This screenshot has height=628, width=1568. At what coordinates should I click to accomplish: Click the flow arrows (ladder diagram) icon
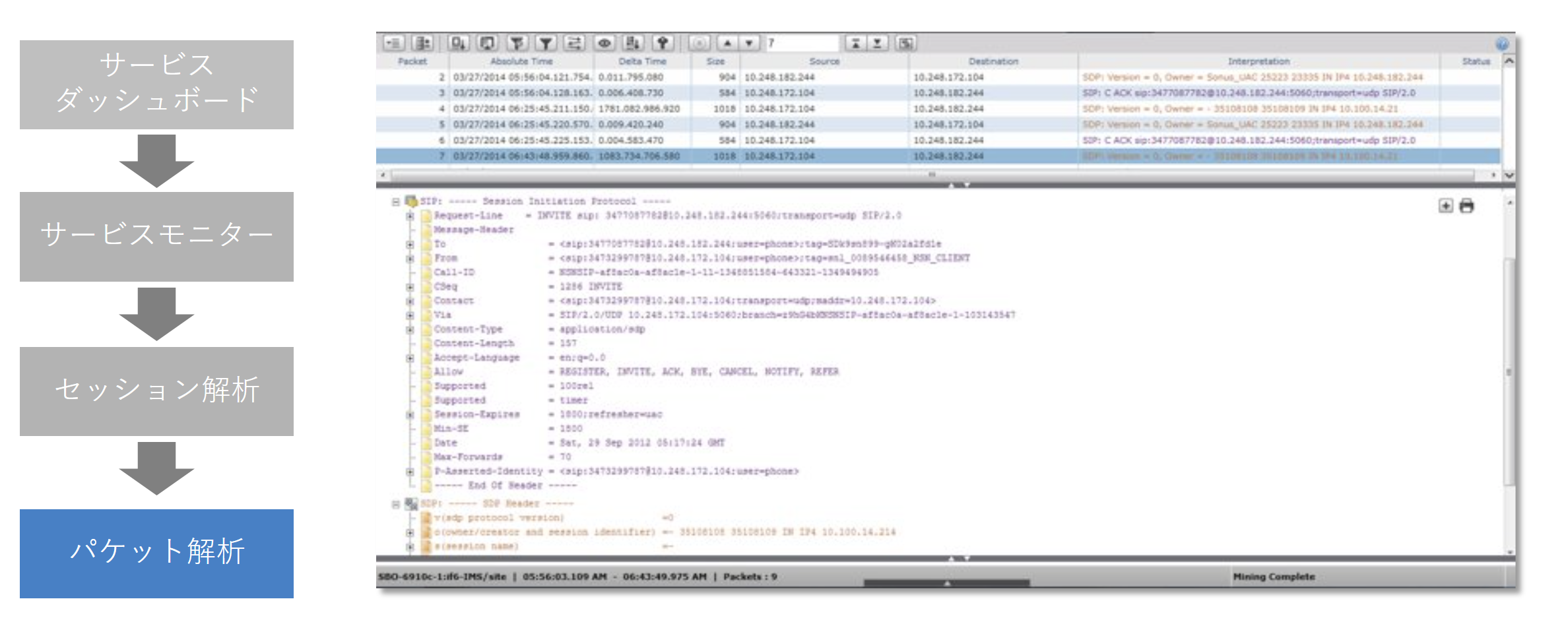574,42
